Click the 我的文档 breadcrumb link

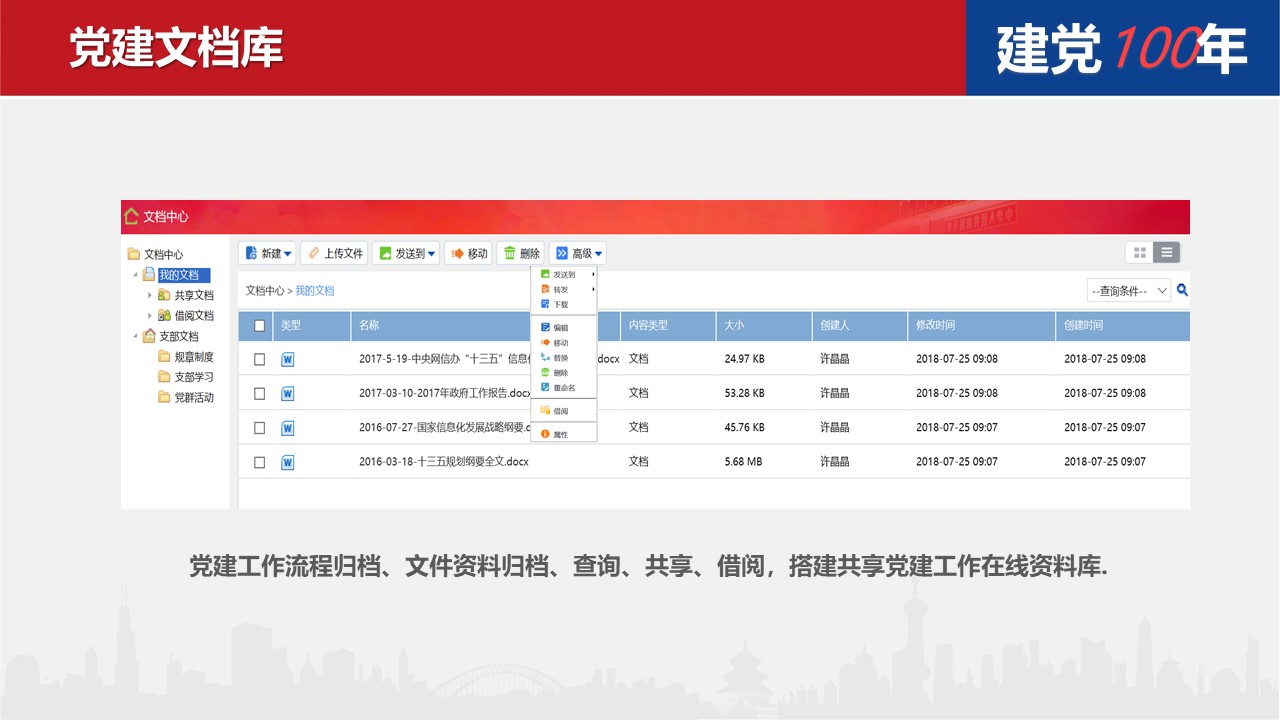(314, 291)
